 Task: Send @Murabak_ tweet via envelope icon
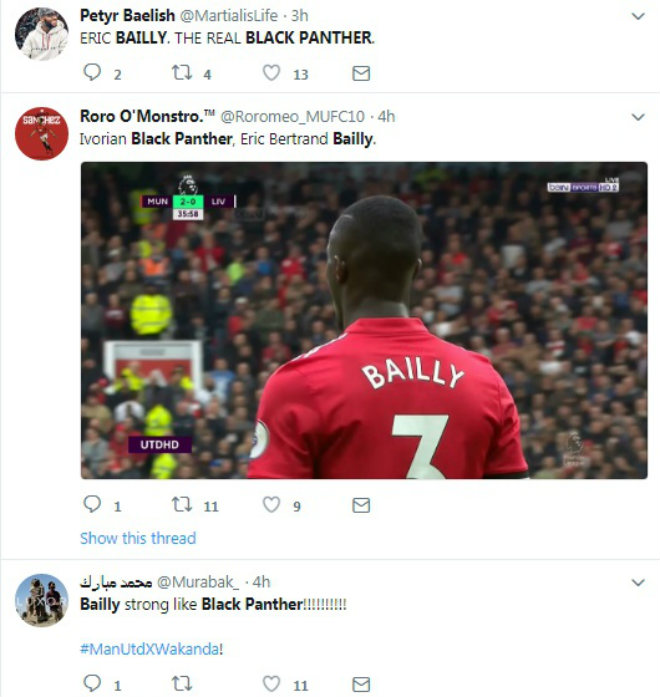click(x=361, y=685)
